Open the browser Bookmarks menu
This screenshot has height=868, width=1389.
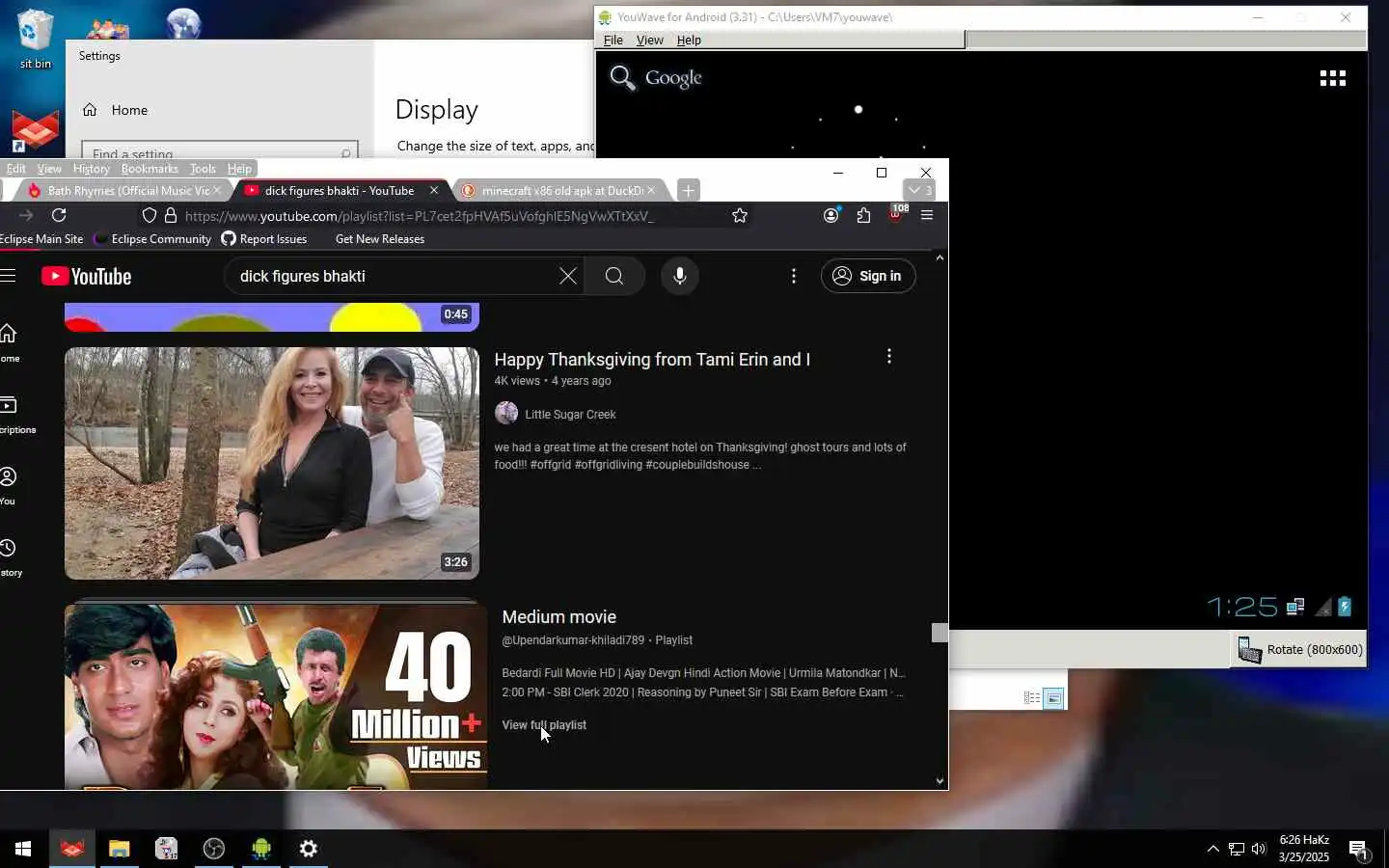pos(150,169)
